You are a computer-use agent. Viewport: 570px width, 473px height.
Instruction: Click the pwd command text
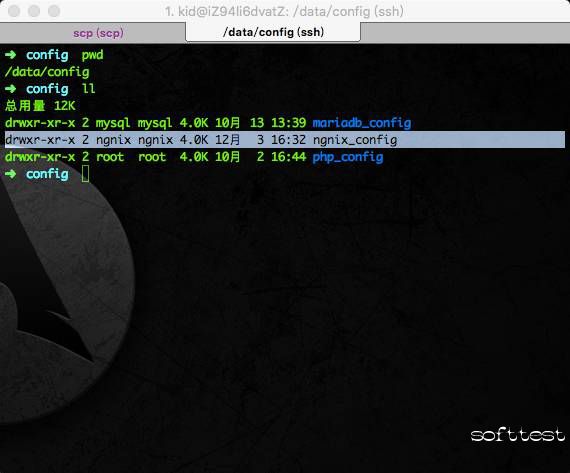click(x=92, y=55)
